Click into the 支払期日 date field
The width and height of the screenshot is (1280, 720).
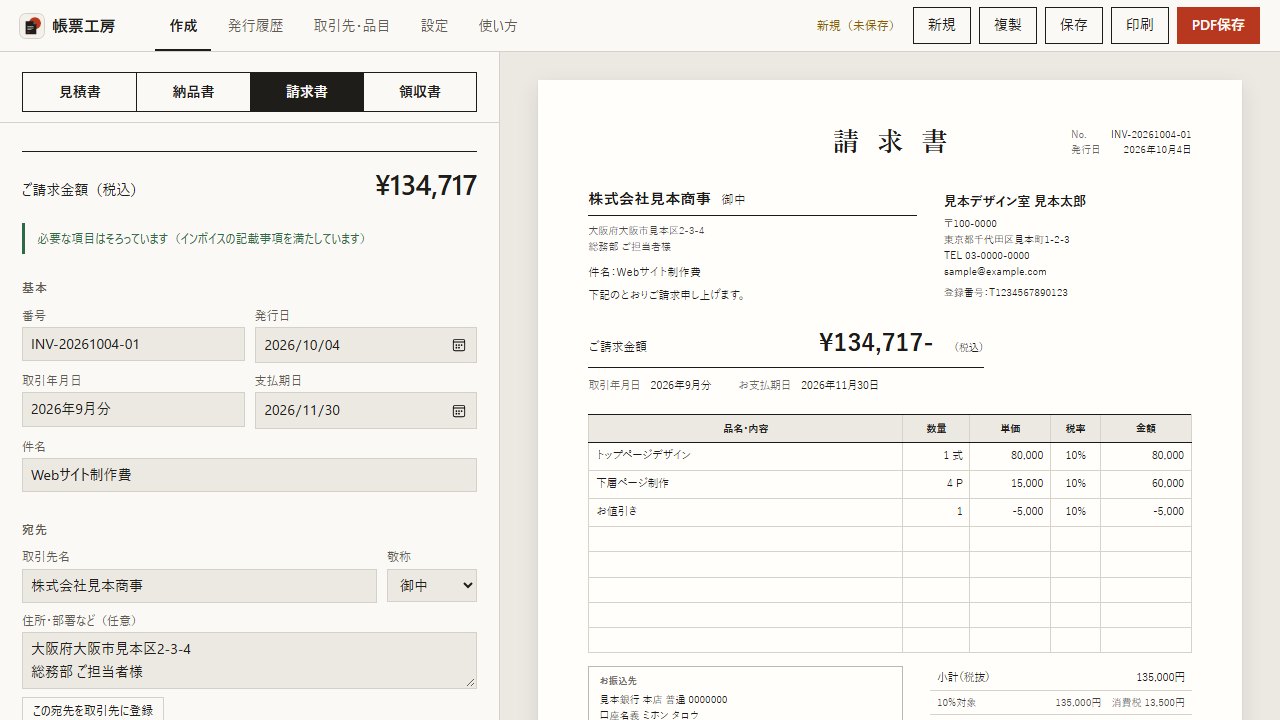tap(366, 410)
